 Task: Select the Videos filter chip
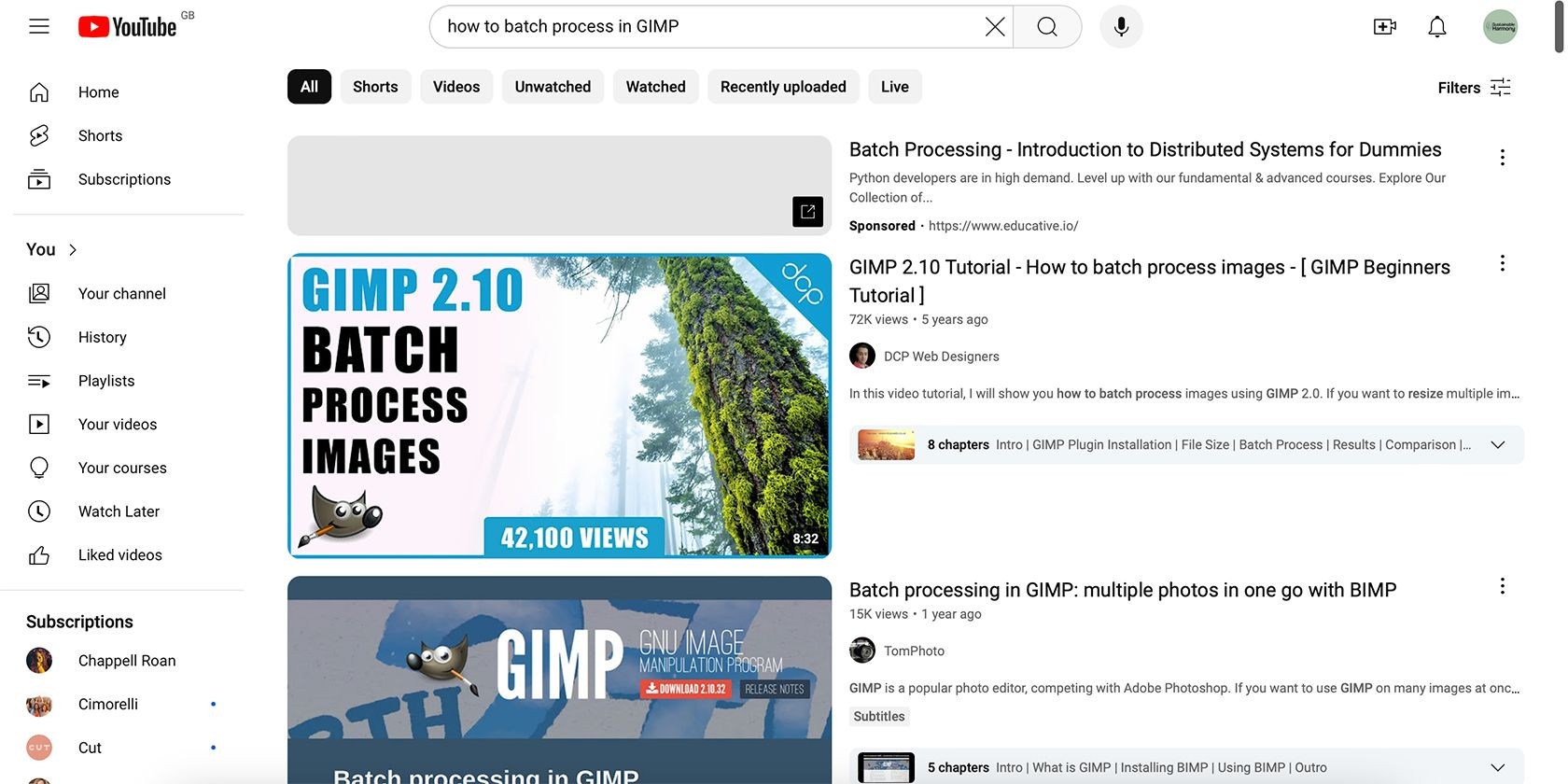pos(456,87)
